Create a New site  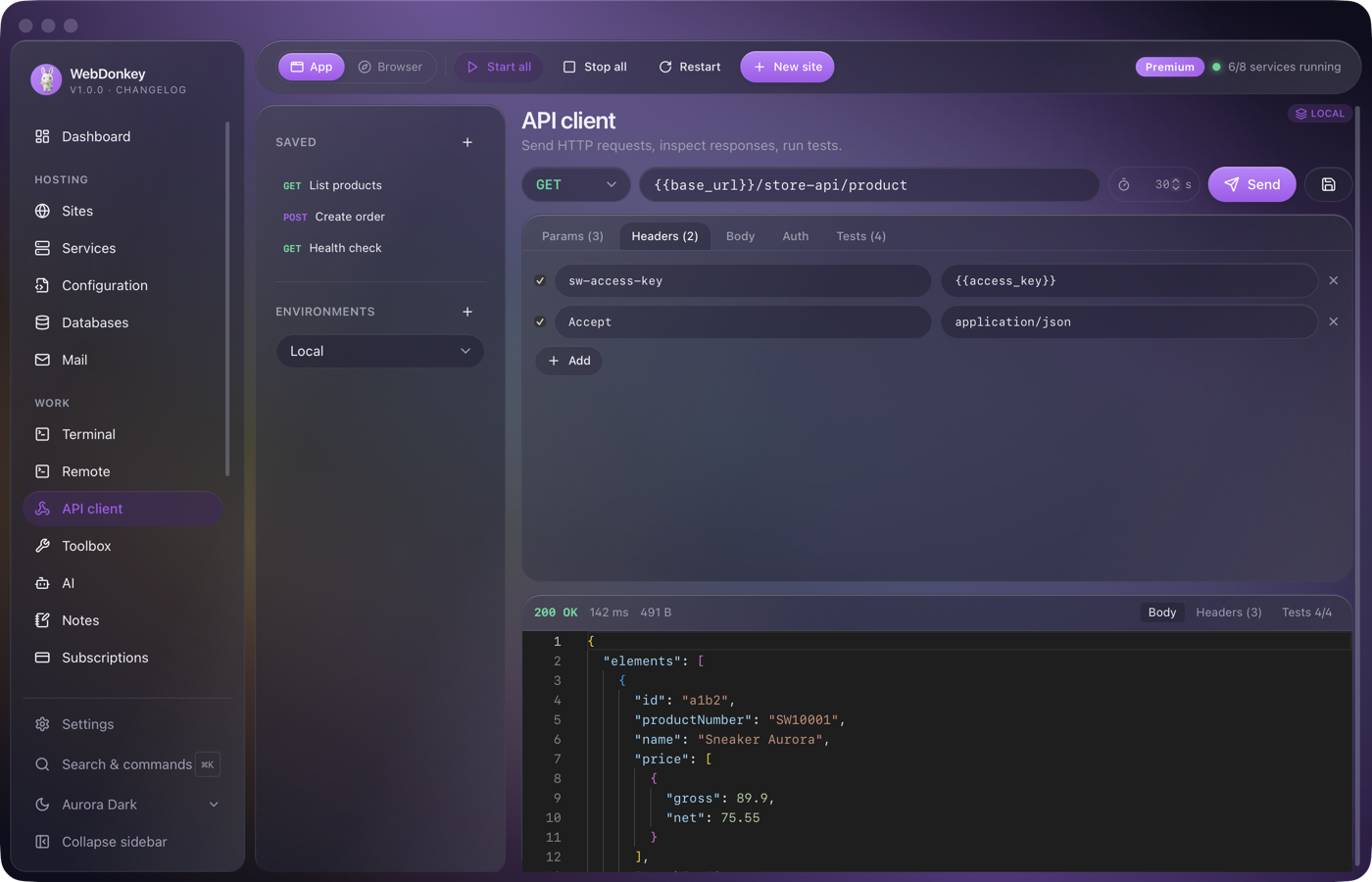[x=787, y=67]
